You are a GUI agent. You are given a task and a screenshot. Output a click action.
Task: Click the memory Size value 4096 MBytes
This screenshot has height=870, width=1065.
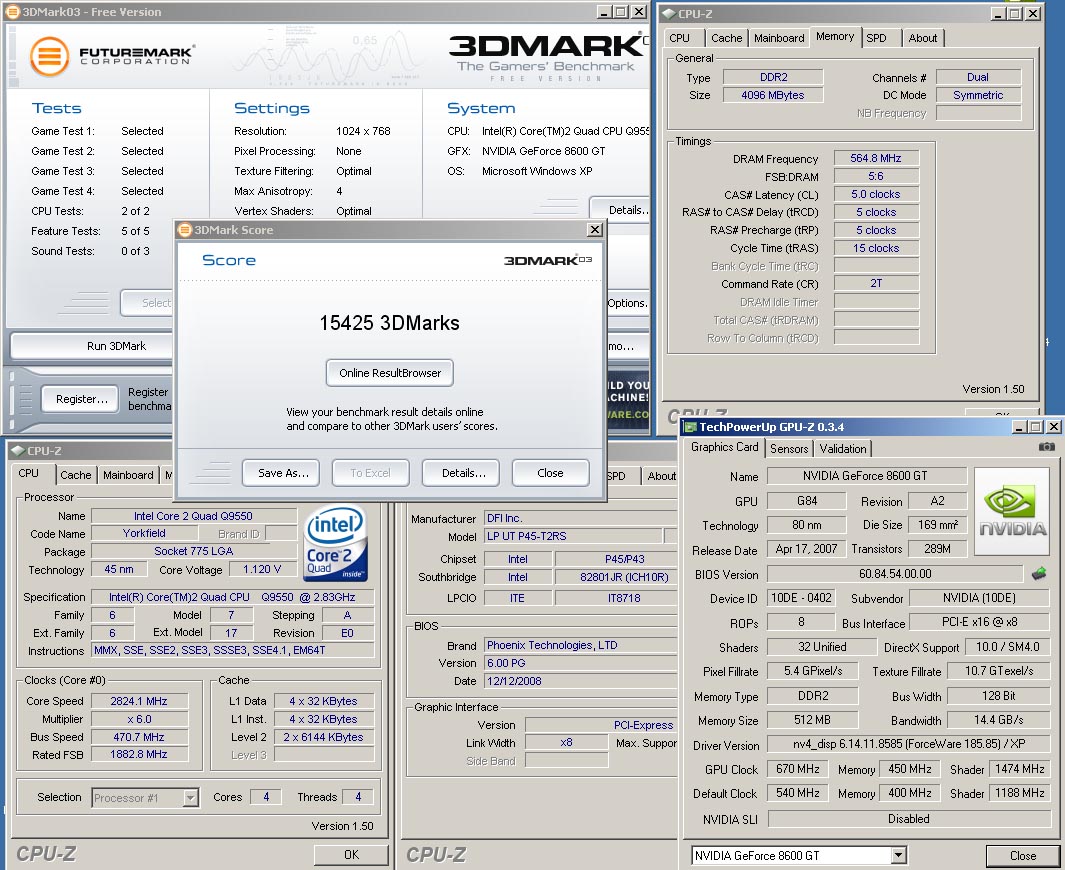click(772, 95)
